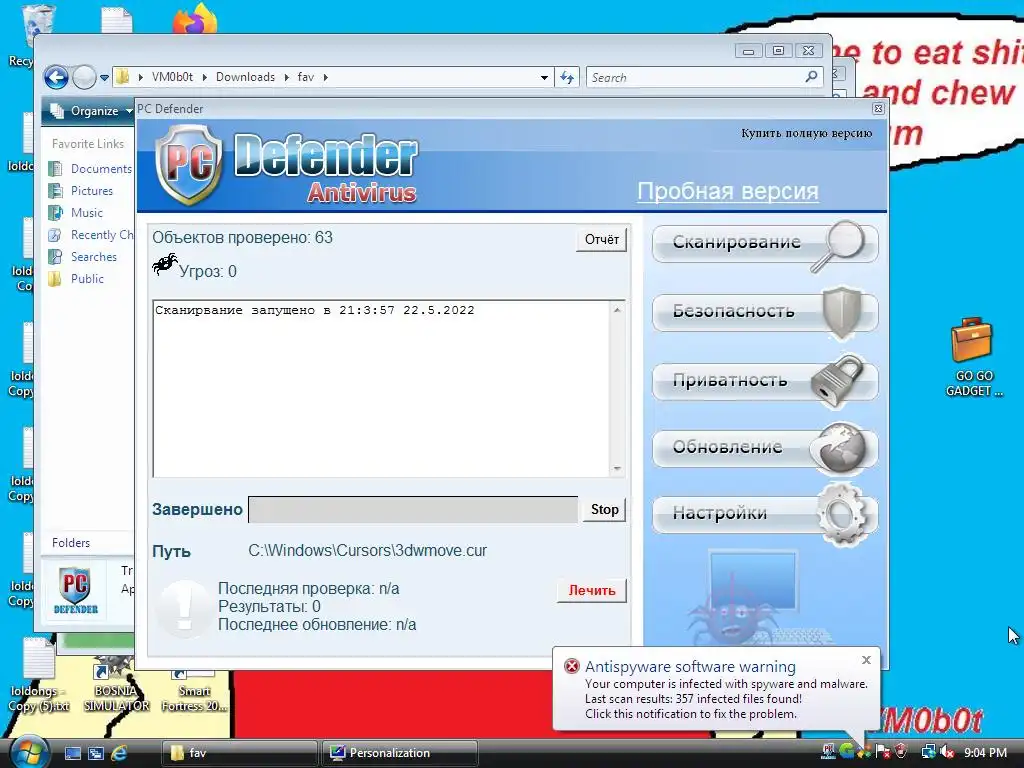Open Pictures in Favorite Links
Image resolution: width=1024 pixels, height=768 pixels.
tap(81, 191)
